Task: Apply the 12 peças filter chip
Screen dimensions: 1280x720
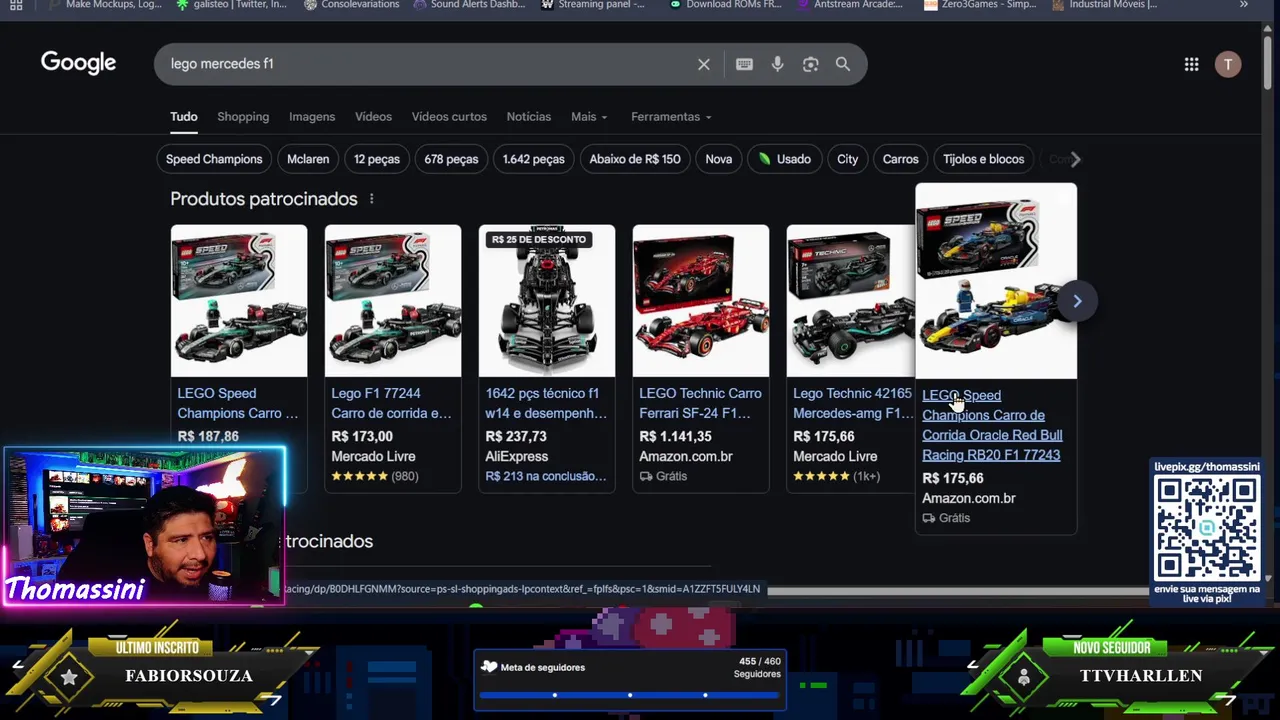Action: click(x=376, y=159)
